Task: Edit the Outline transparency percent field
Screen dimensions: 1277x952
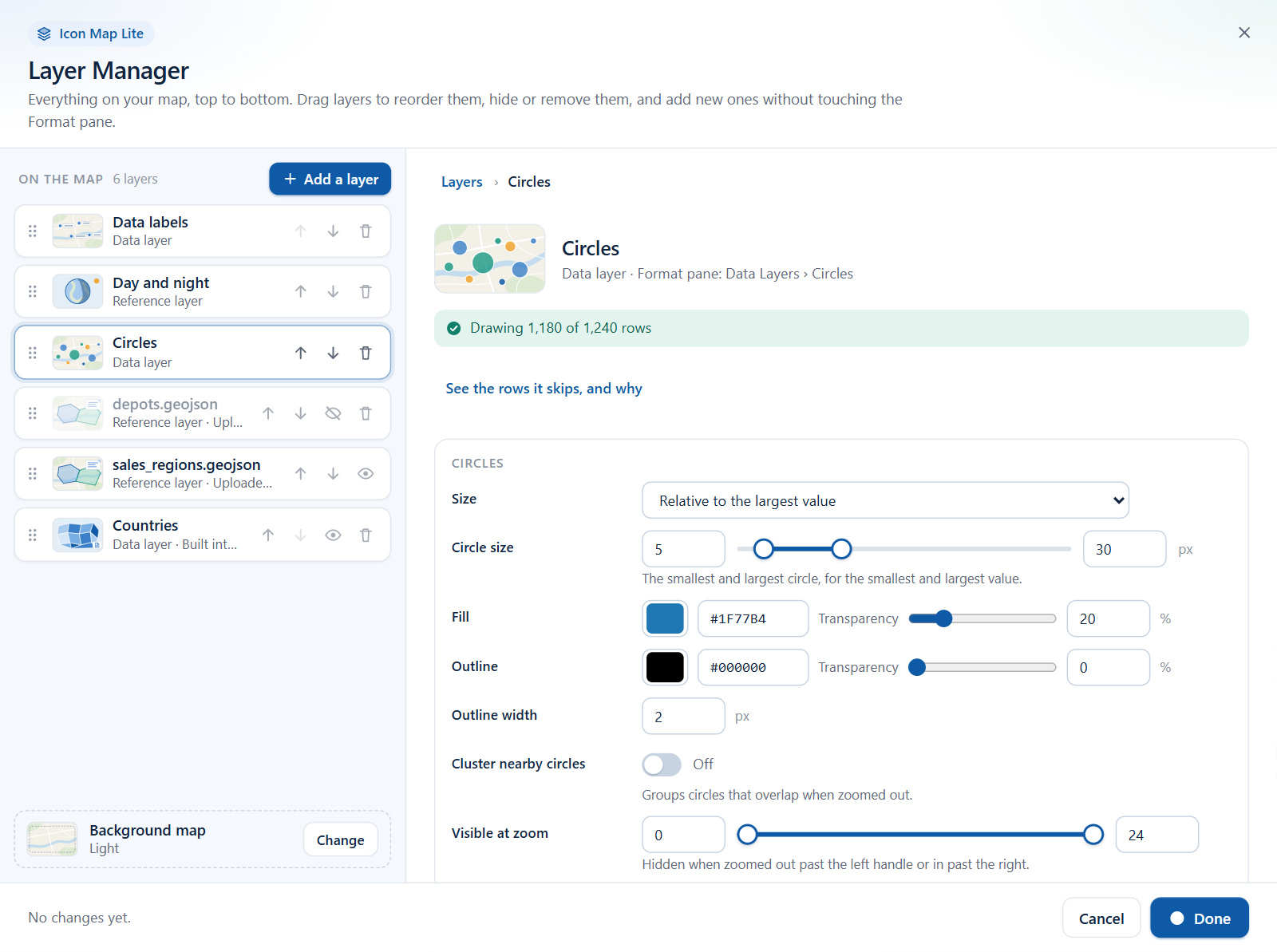Action: tap(1109, 667)
